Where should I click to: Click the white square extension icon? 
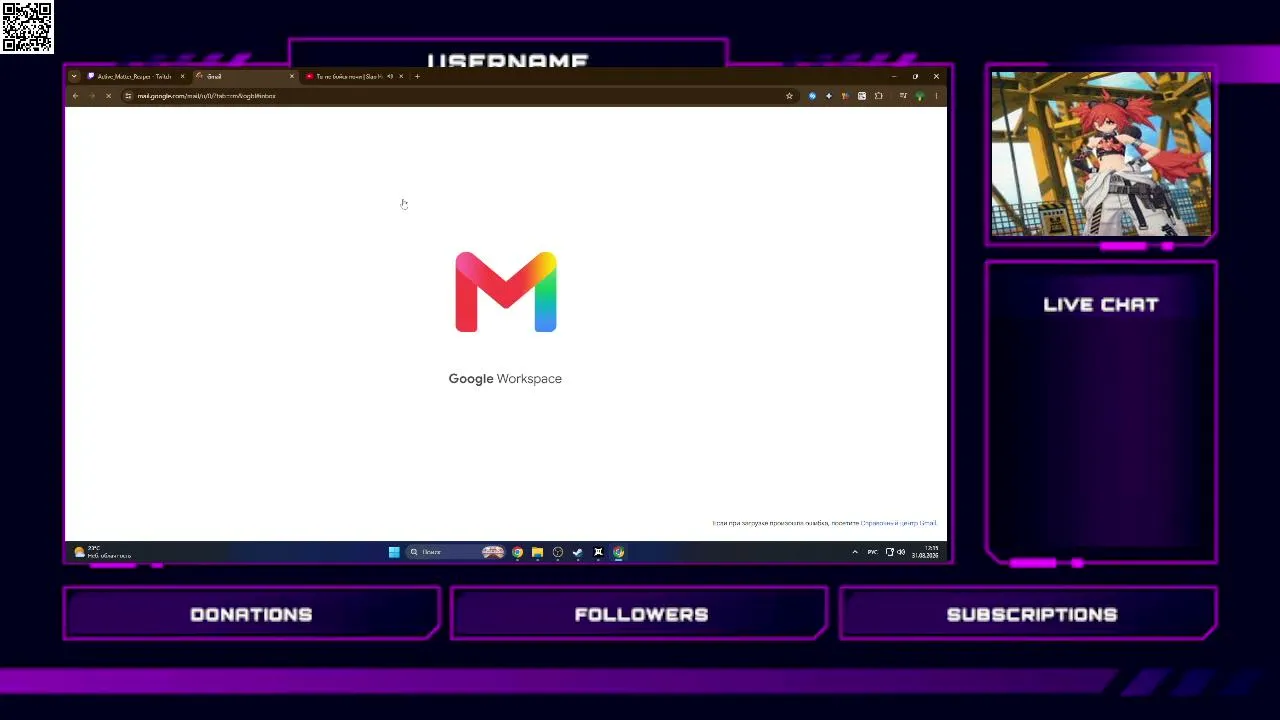[x=862, y=96]
